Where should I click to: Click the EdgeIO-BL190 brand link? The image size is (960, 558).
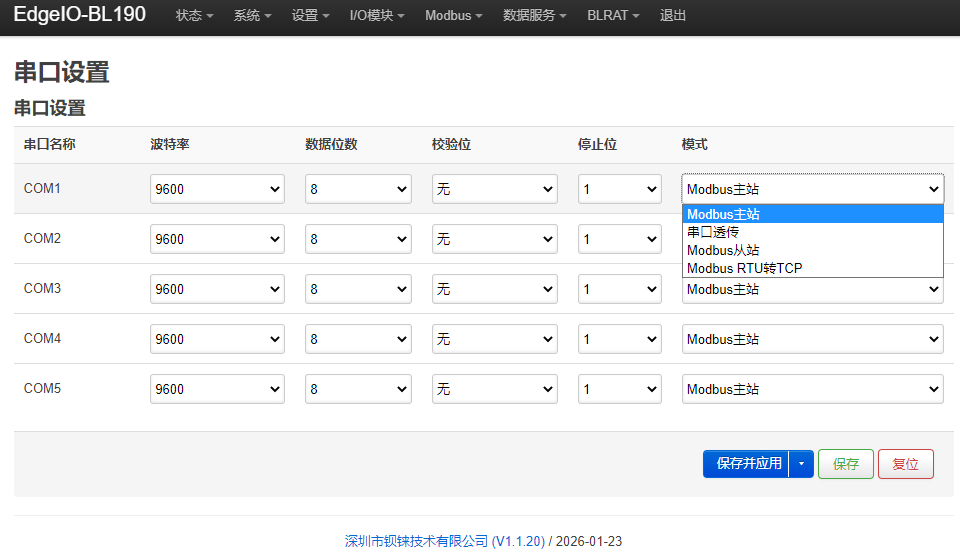pyautogui.click(x=80, y=14)
